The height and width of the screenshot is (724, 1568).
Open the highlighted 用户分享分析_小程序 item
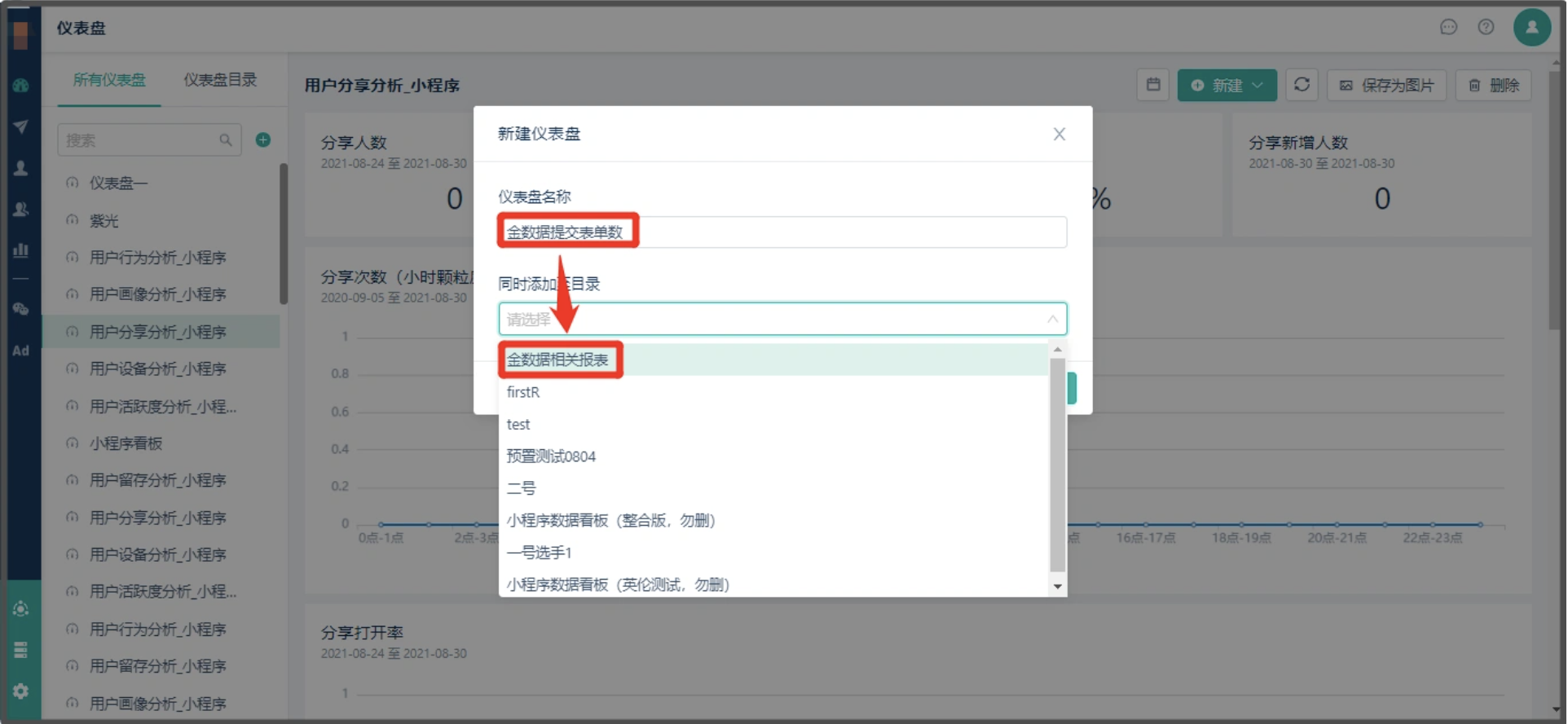(161, 332)
